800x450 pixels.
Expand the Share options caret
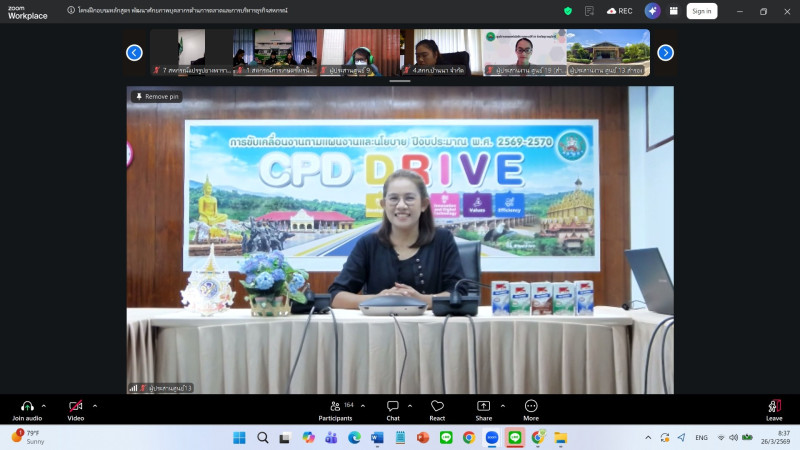502,405
